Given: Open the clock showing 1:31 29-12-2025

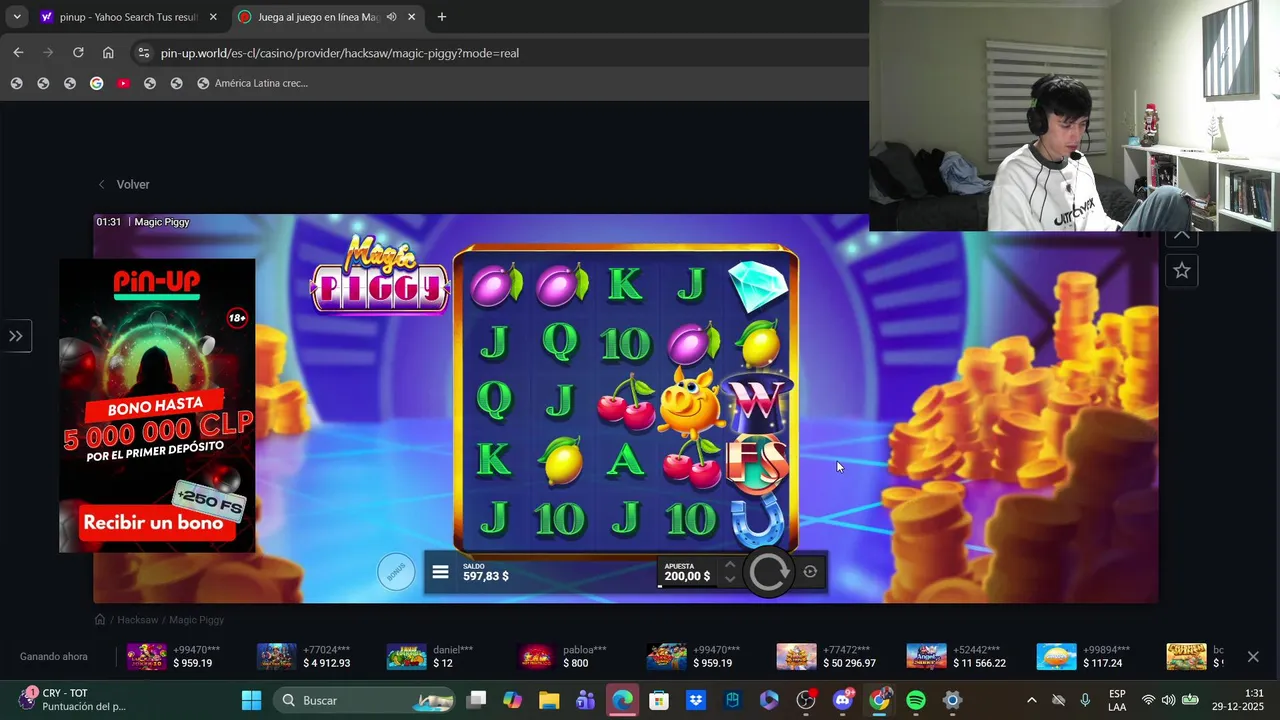Looking at the screenshot, I should click(1237, 700).
